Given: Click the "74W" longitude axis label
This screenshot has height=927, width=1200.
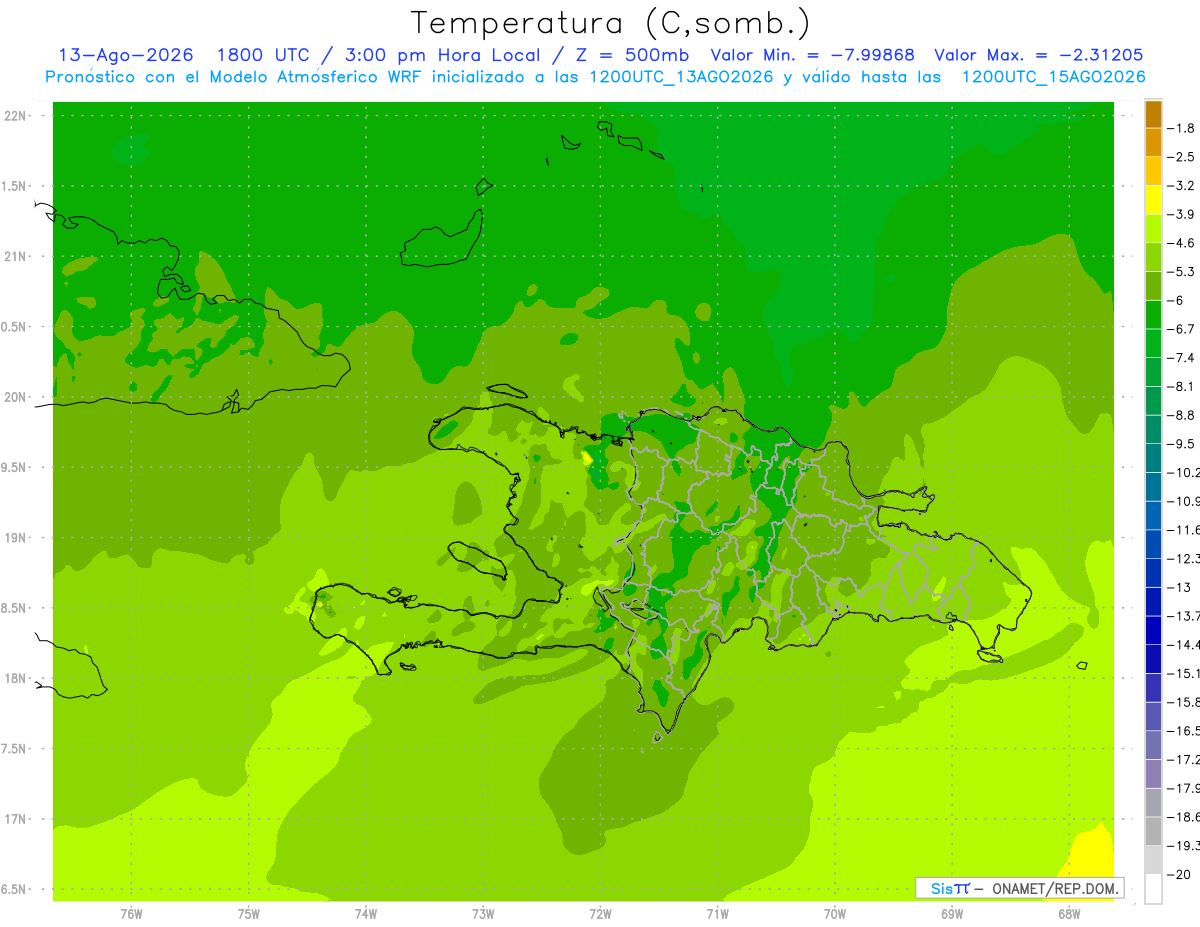Looking at the screenshot, I should pos(365,913).
